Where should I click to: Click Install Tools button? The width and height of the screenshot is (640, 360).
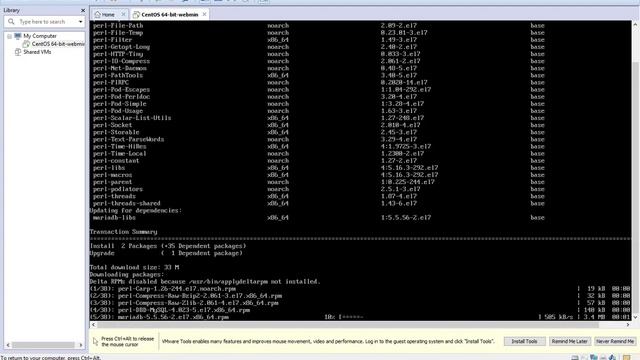524,341
